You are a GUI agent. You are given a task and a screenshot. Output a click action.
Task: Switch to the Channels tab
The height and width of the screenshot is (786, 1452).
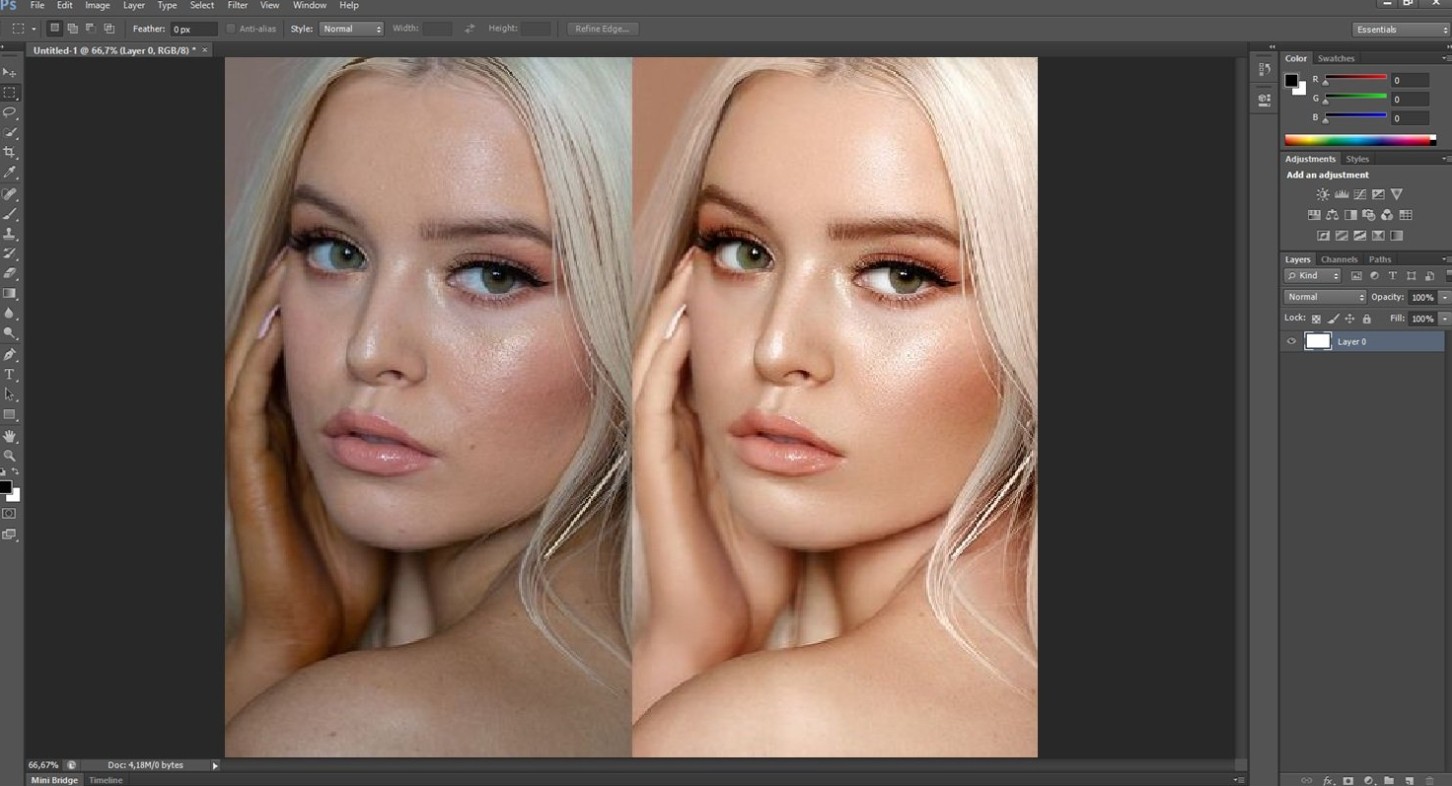(1338, 259)
